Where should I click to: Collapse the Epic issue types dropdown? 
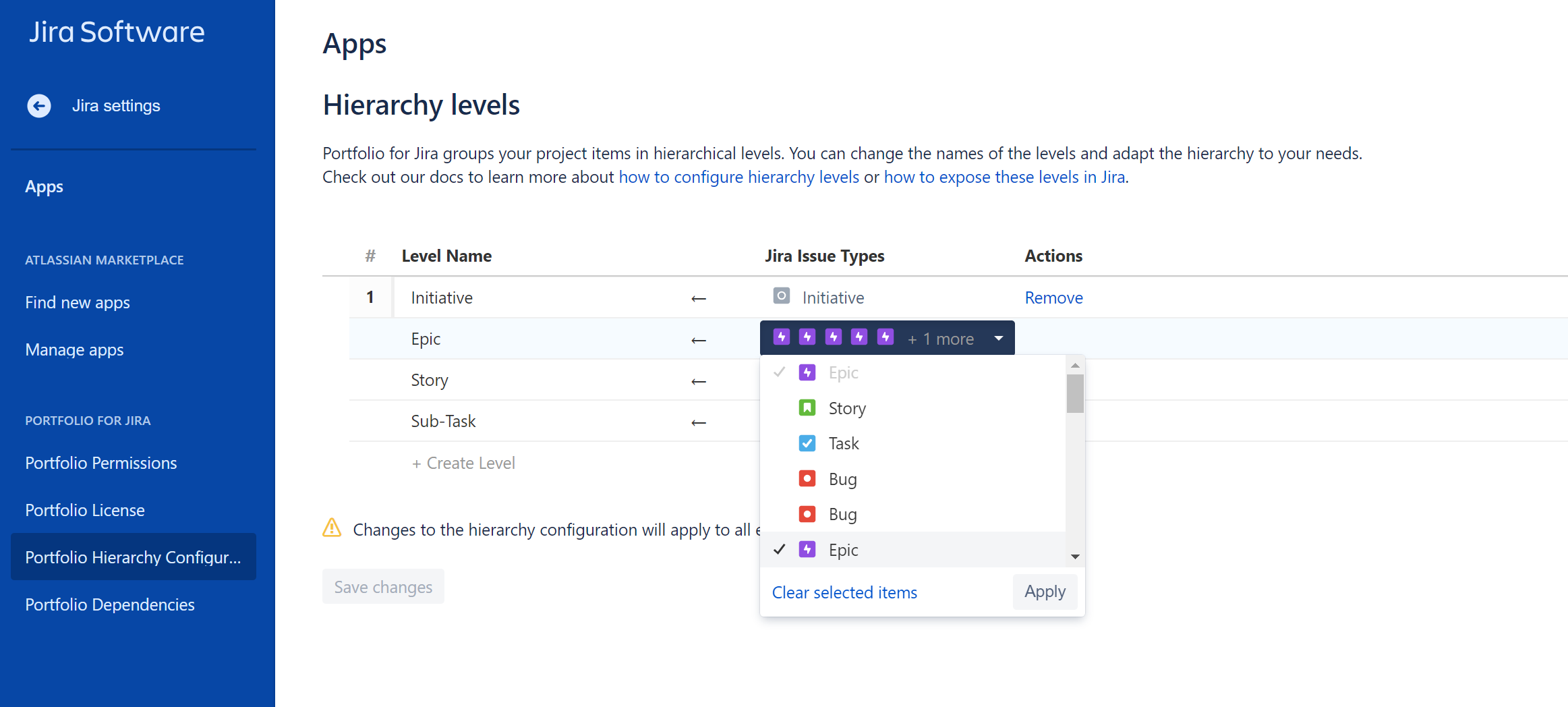point(999,338)
